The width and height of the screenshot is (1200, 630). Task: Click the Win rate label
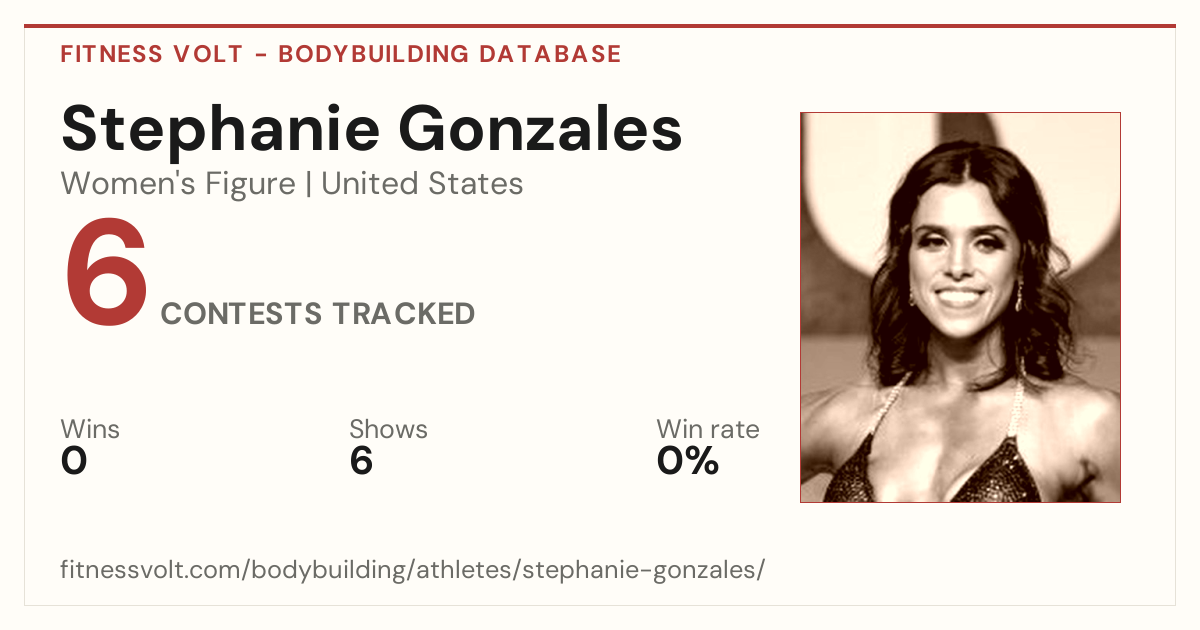point(708,430)
